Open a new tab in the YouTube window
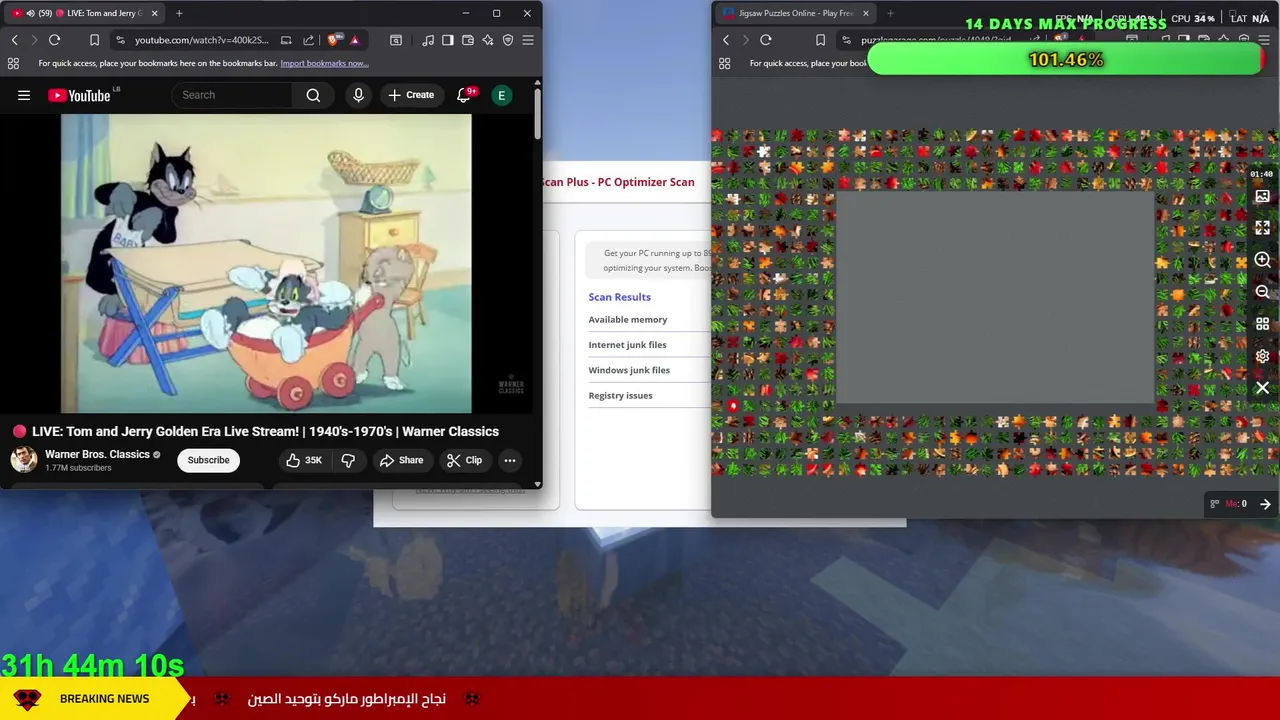Screen dimensions: 1280x720 click(179, 13)
